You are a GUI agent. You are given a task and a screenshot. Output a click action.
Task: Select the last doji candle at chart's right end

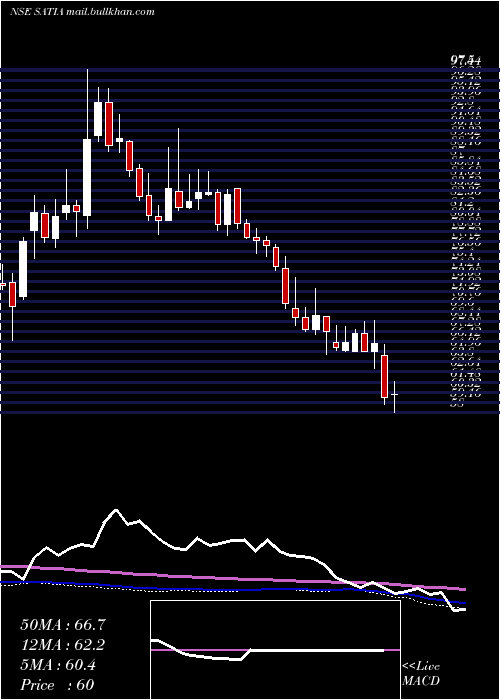(395, 396)
